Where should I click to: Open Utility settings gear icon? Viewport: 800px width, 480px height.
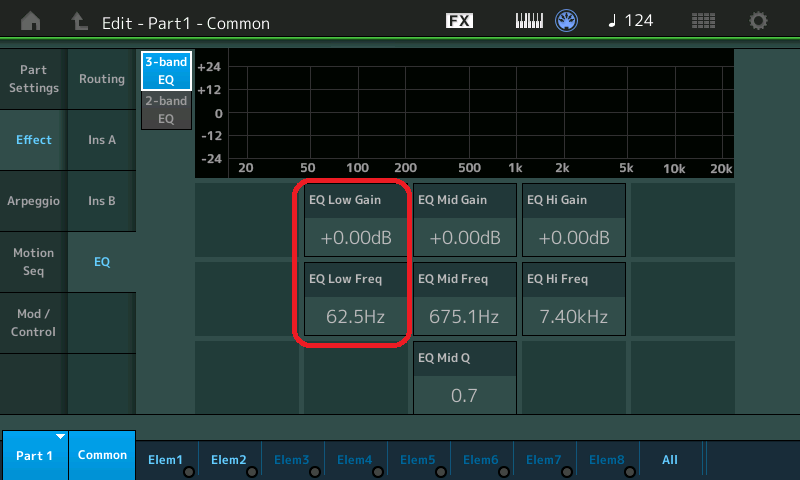pos(758,21)
